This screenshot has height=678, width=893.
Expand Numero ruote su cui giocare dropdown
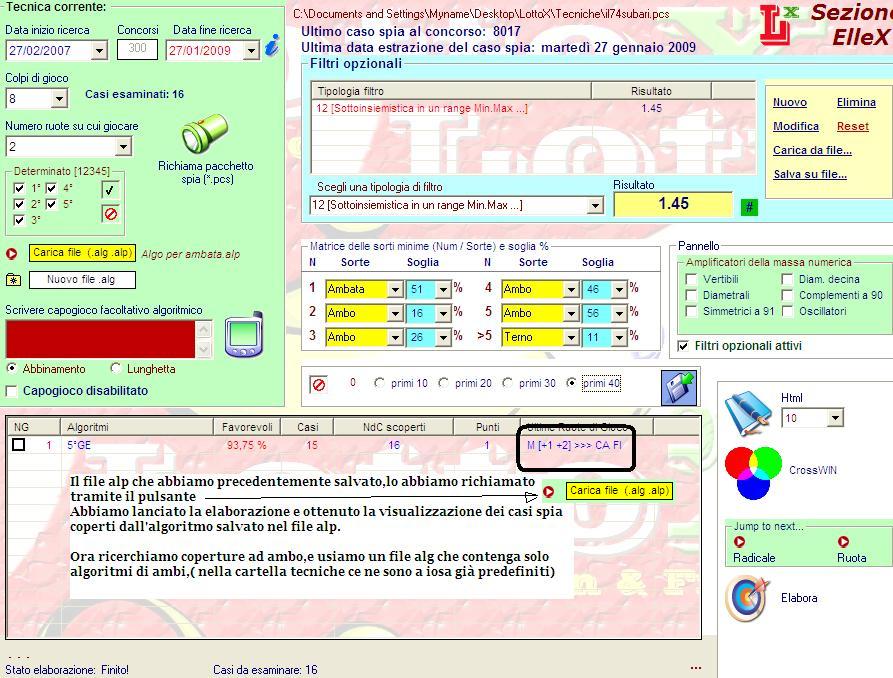[123, 147]
